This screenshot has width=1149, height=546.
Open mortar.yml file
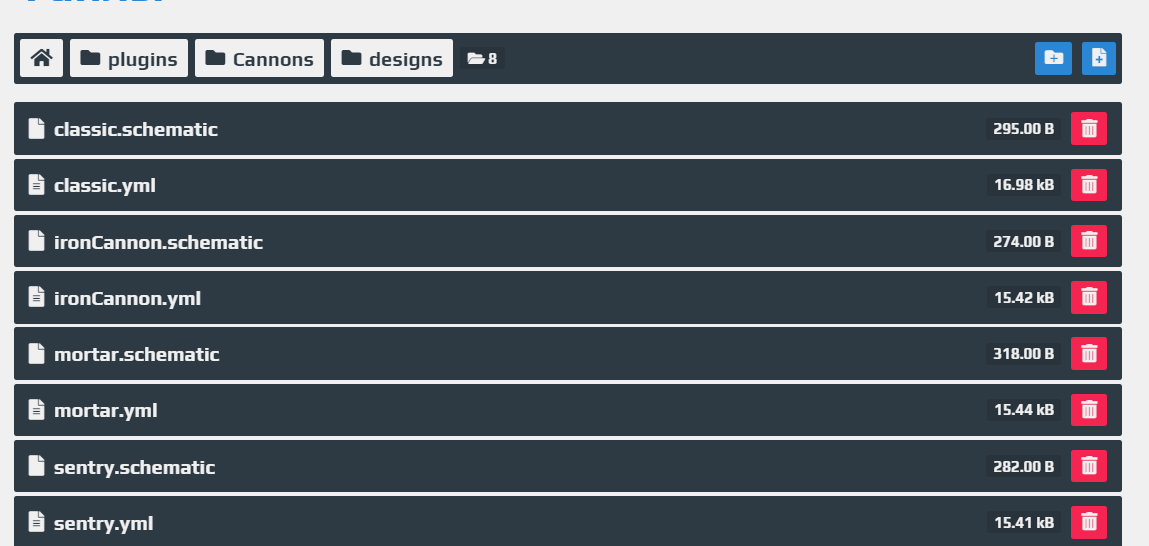point(106,410)
